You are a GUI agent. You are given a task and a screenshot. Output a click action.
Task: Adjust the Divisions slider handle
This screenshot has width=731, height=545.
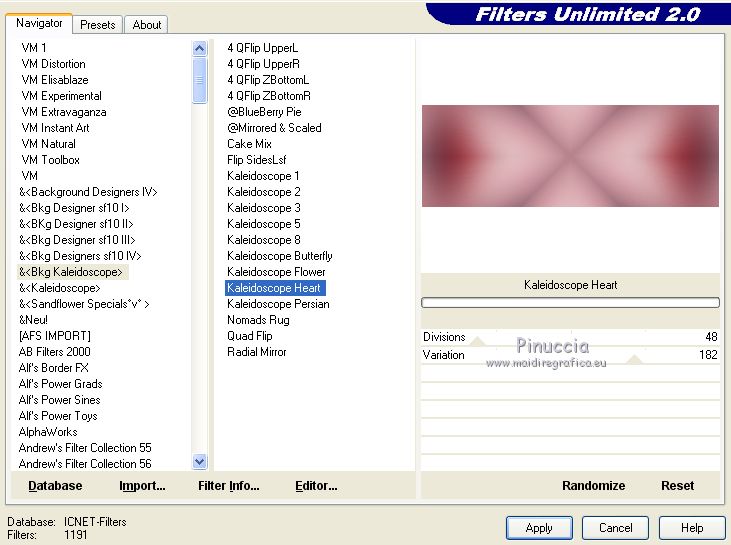pyautogui.click(x=477, y=342)
